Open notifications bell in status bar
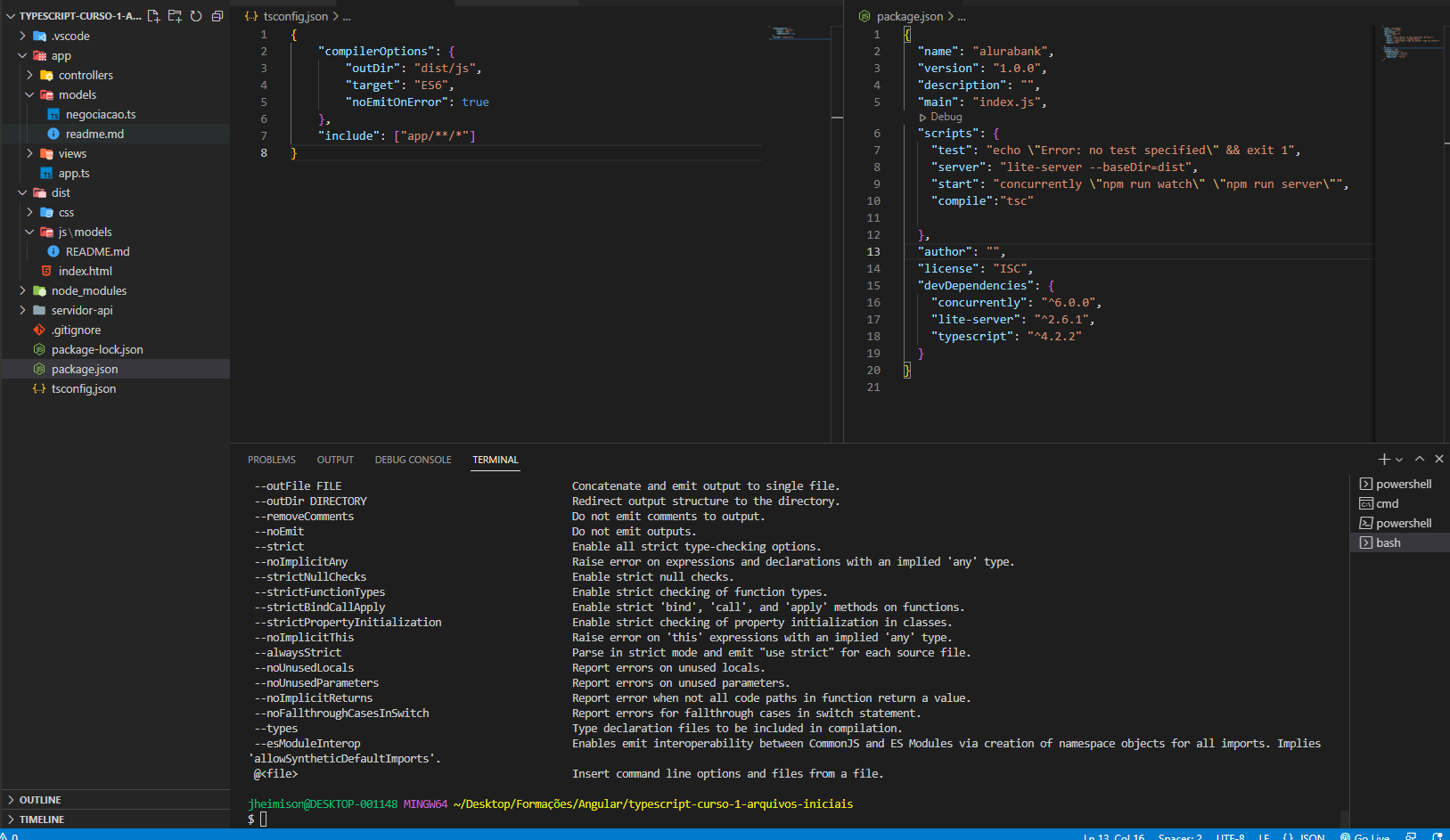The image size is (1450, 840). pos(1437,836)
